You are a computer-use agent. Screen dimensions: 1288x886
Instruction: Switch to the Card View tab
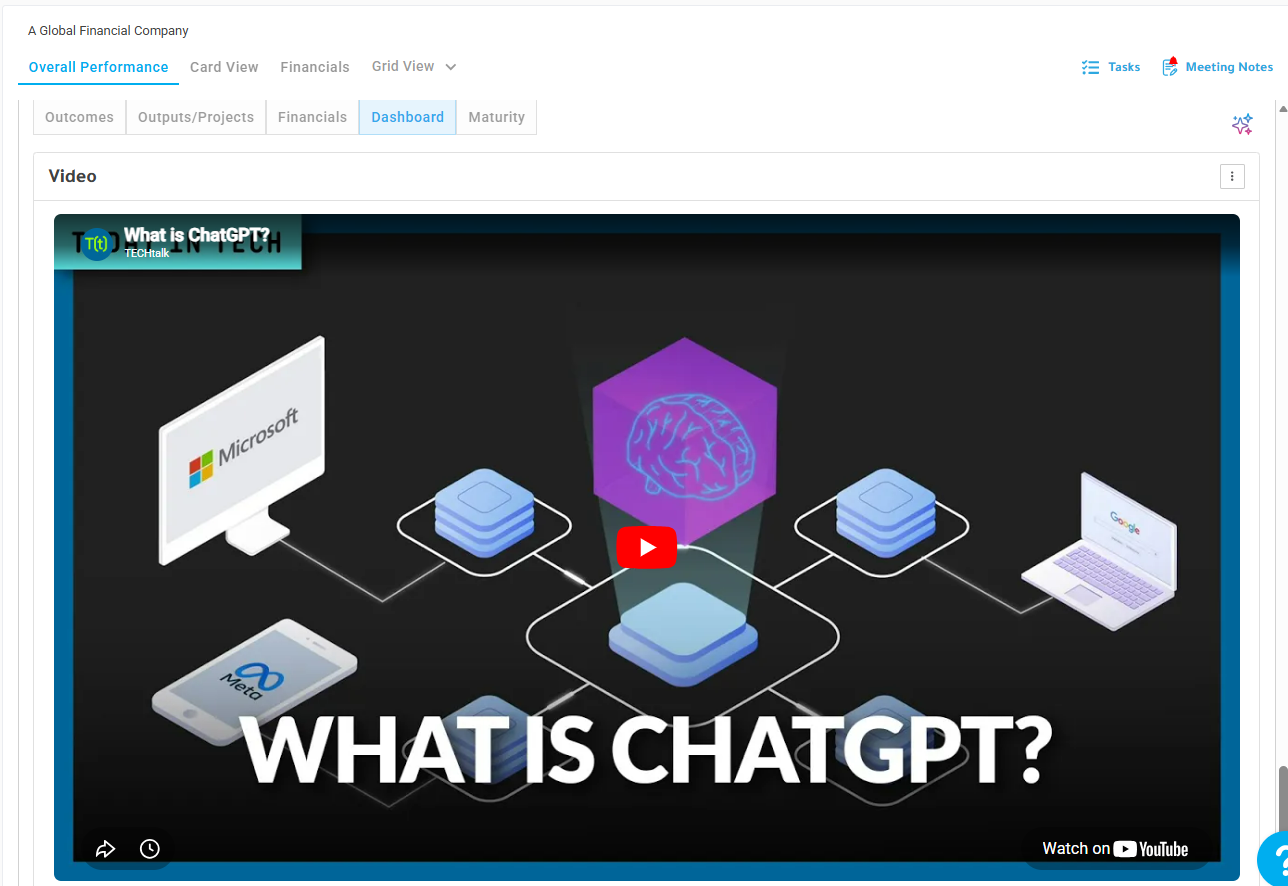224,67
